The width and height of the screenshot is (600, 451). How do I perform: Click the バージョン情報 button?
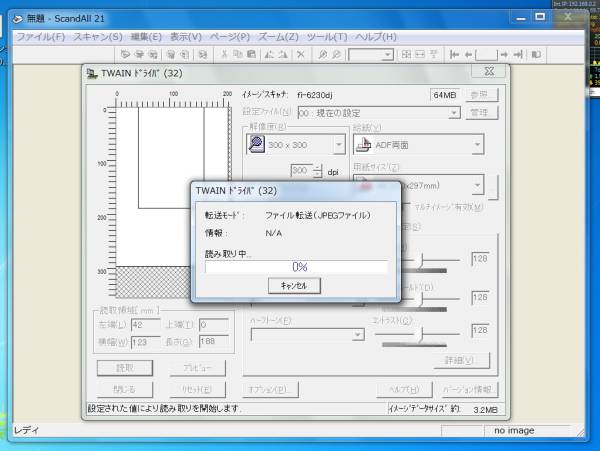(x=470, y=389)
